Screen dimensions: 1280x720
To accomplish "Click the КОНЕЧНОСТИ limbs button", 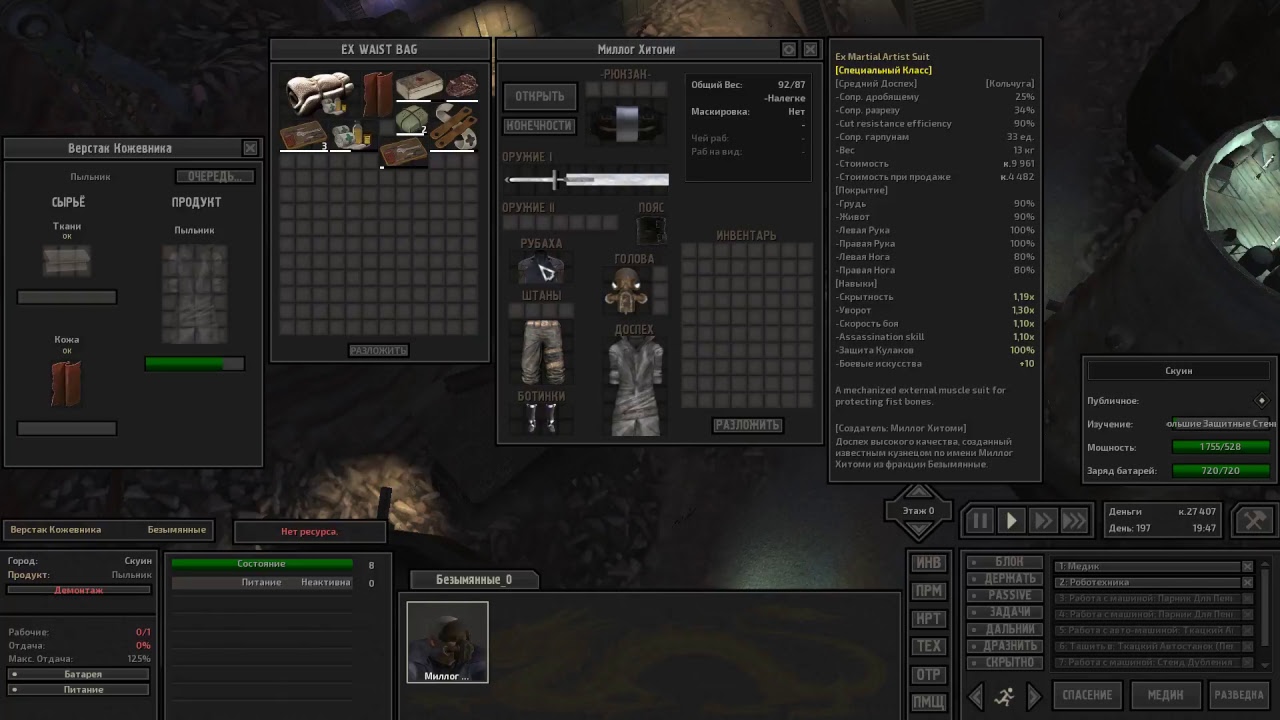I will [x=539, y=126].
